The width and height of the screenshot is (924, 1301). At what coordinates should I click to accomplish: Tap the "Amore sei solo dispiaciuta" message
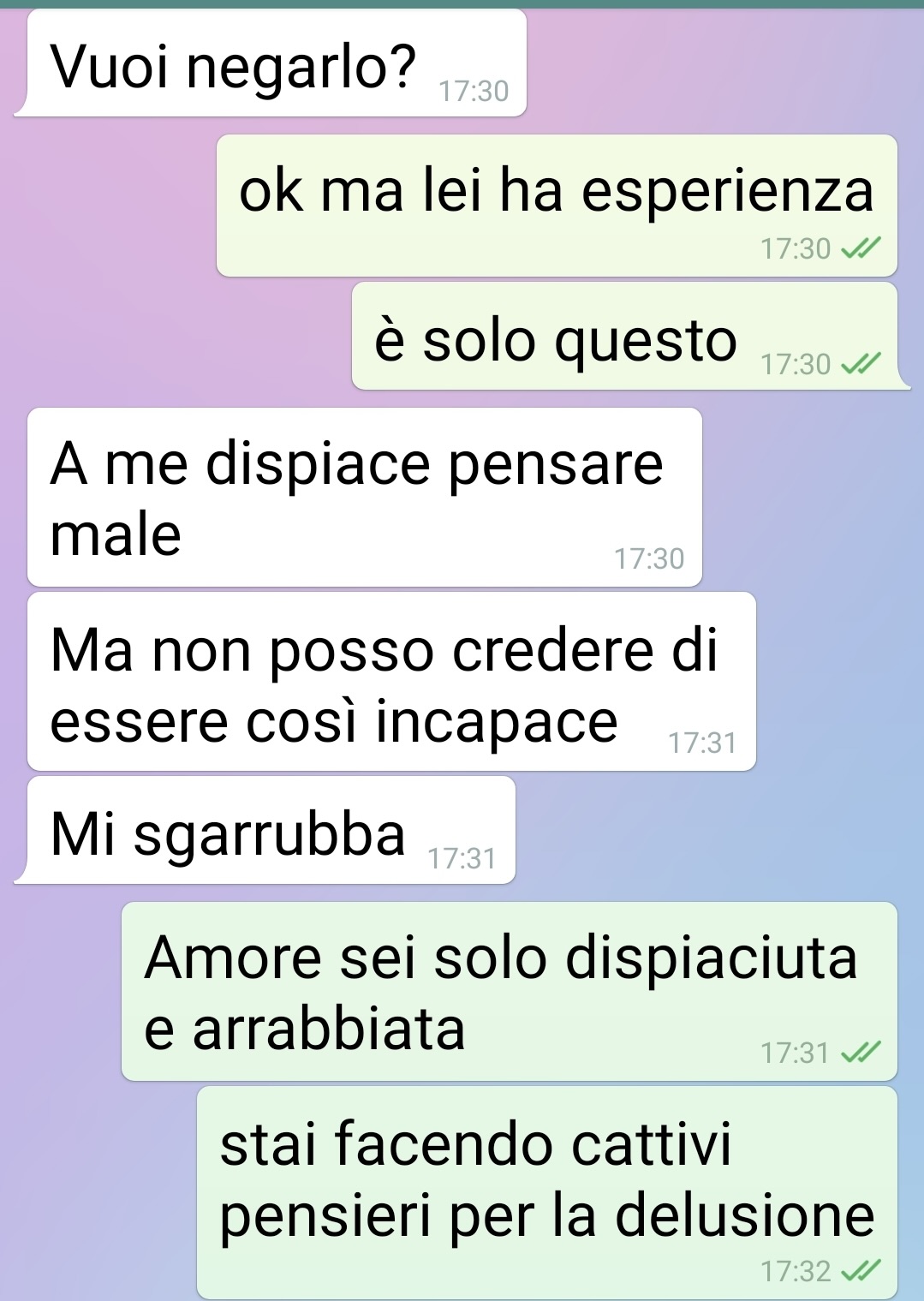point(510,991)
